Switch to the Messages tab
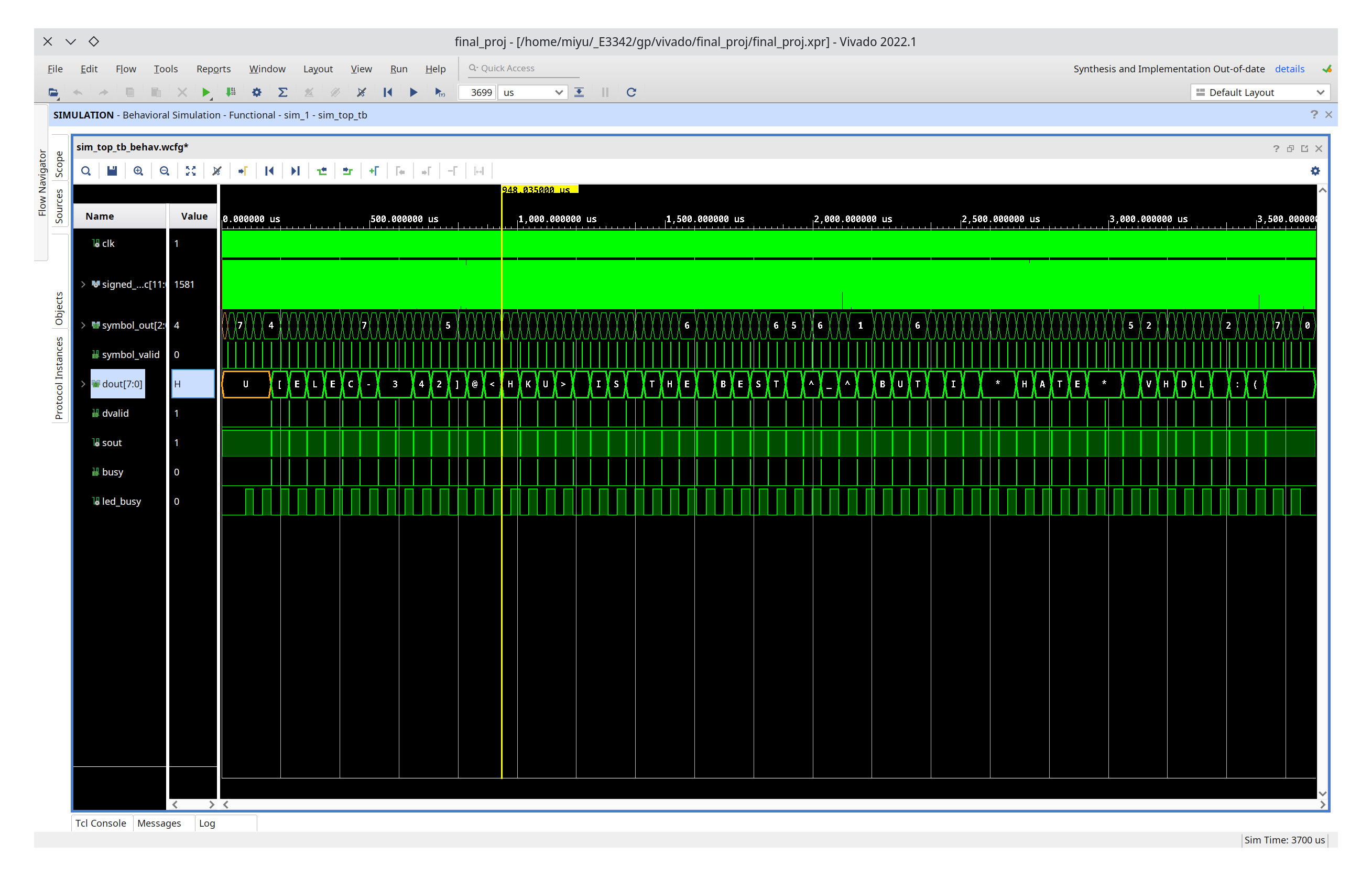 point(160,823)
